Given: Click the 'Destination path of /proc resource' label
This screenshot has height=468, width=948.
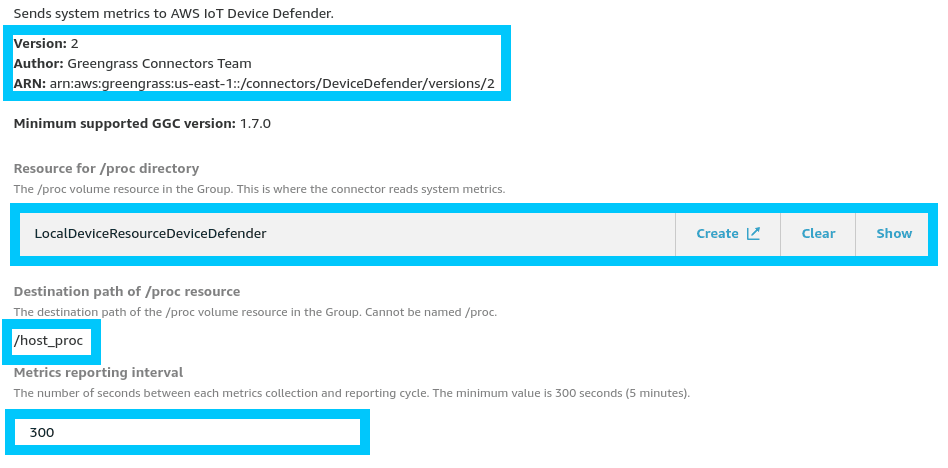Looking at the screenshot, I should point(126,292).
